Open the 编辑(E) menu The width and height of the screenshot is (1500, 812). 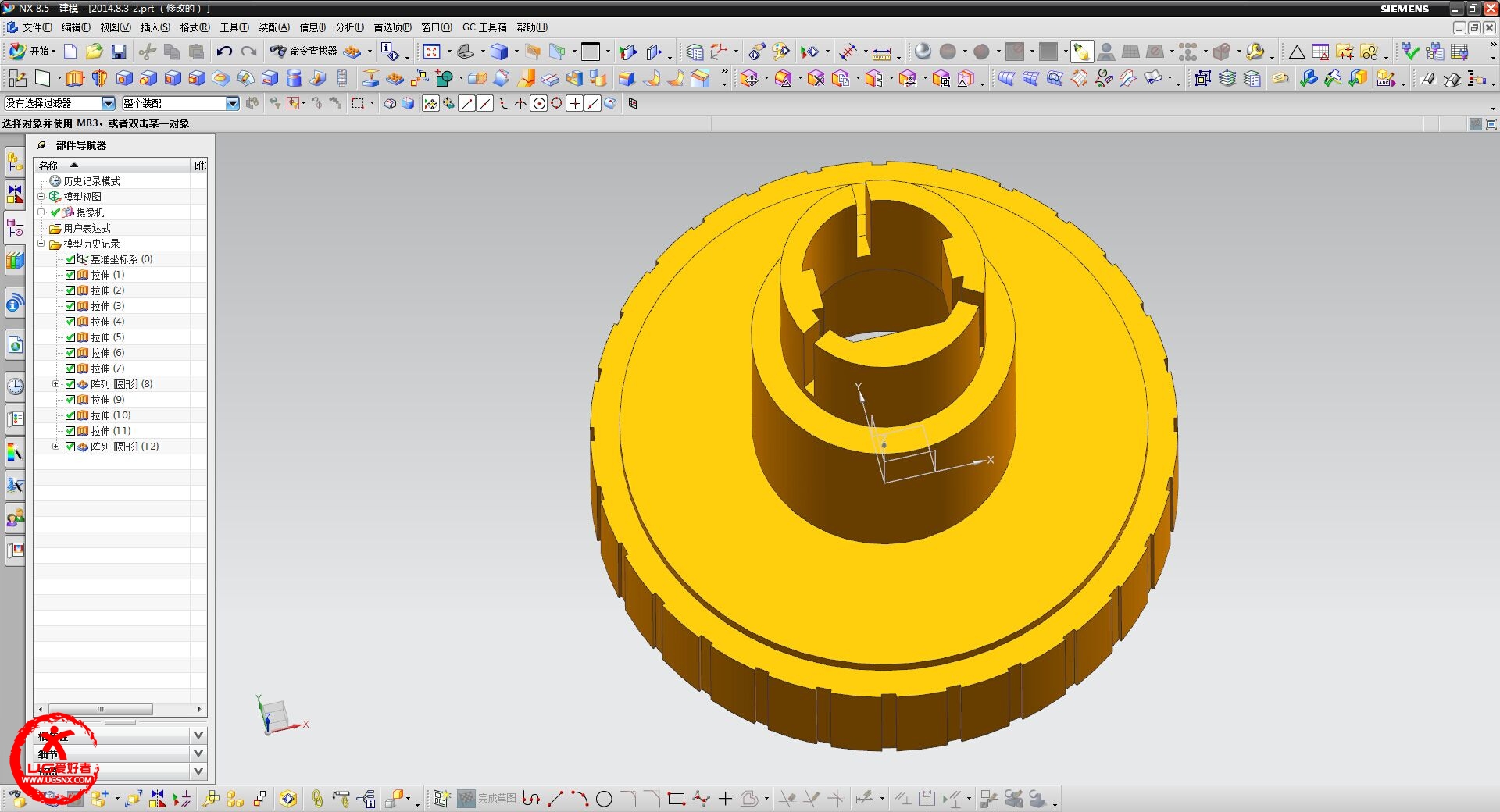tap(76, 27)
